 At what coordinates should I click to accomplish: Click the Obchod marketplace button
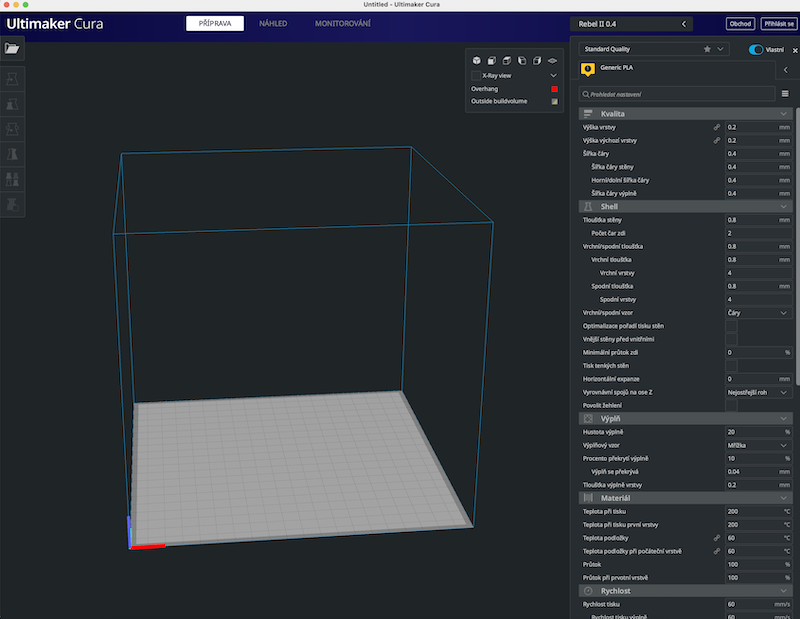coord(741,23)
